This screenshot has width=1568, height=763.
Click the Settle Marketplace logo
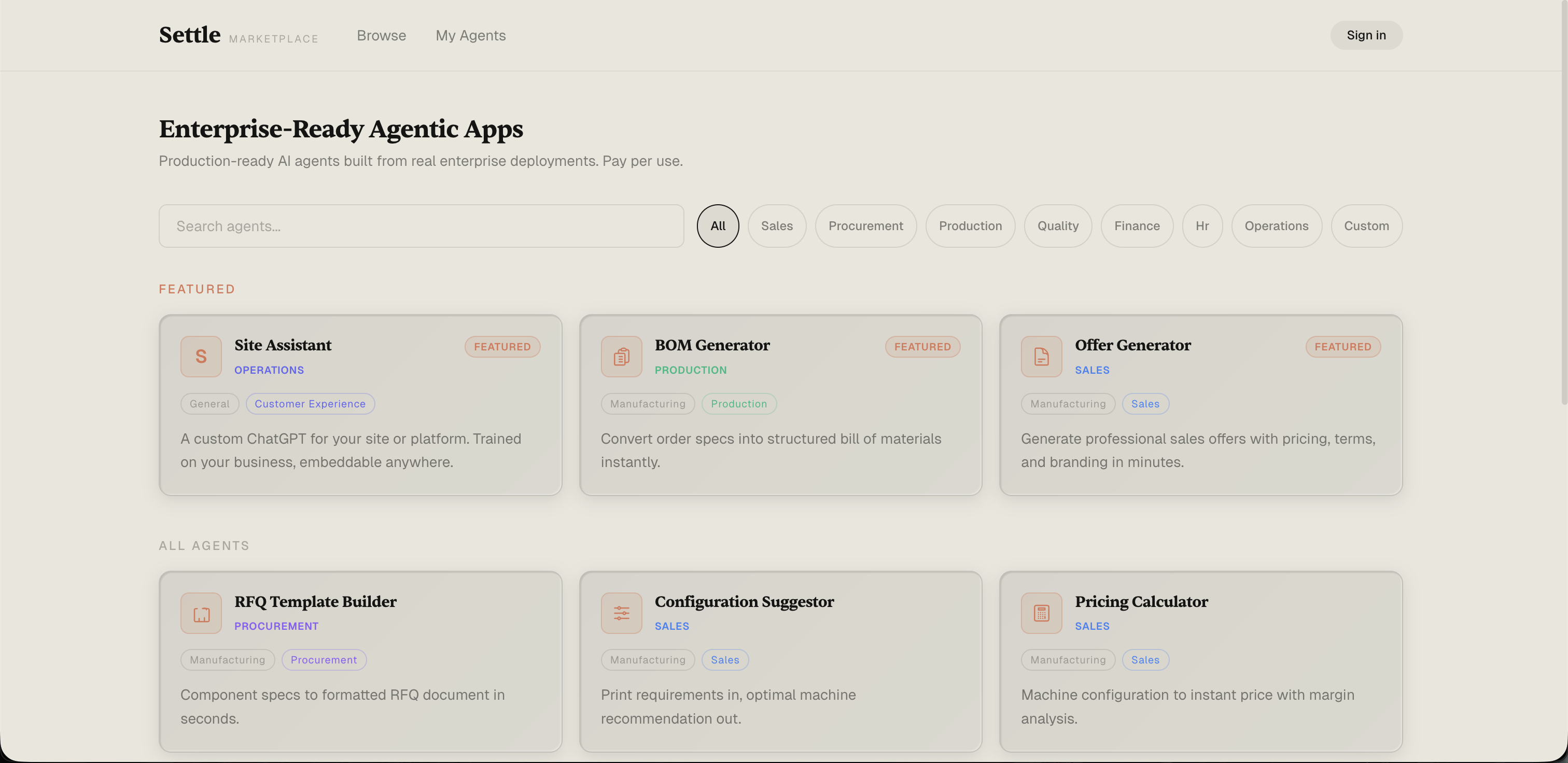(239, 35)
